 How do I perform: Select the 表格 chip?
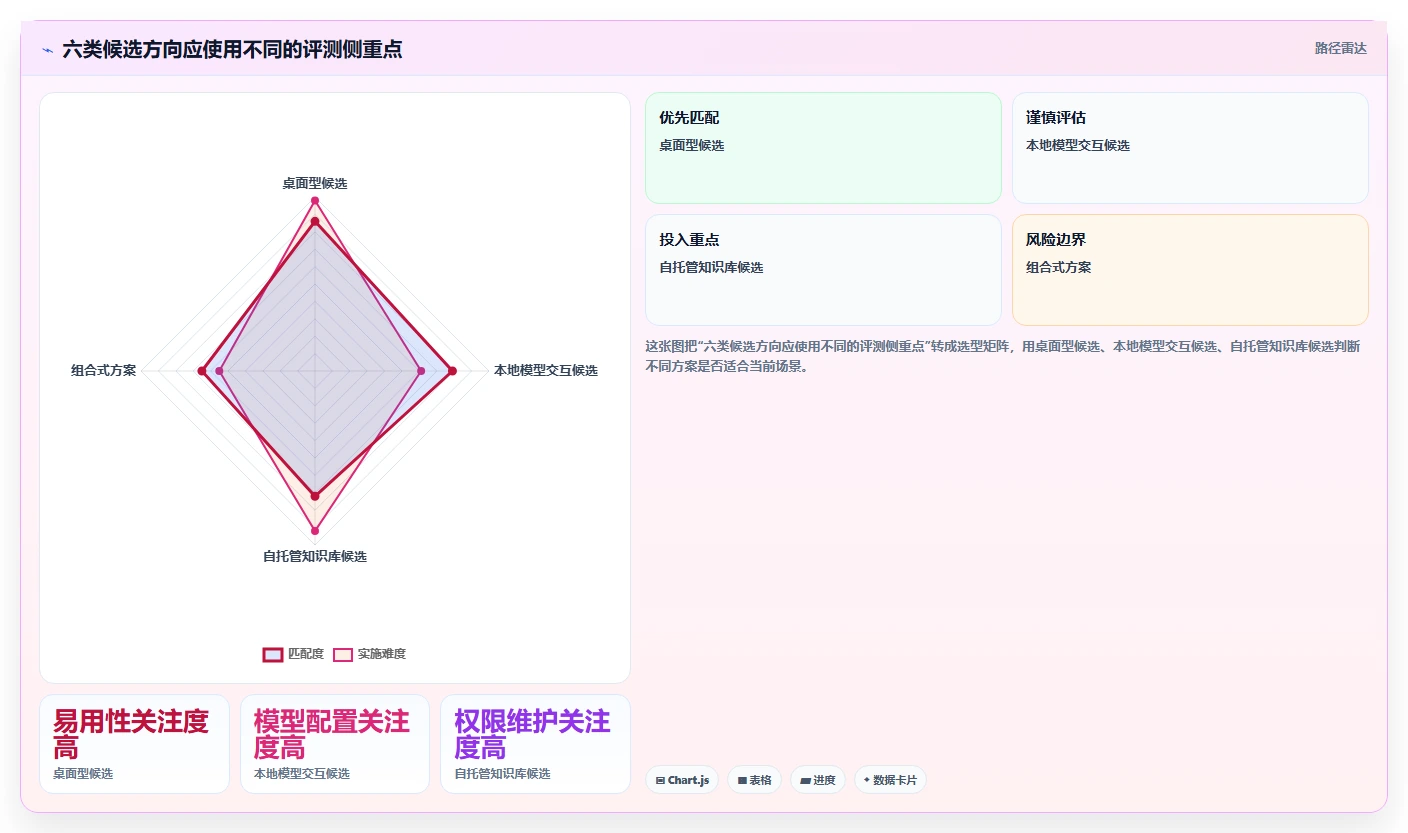754,780
